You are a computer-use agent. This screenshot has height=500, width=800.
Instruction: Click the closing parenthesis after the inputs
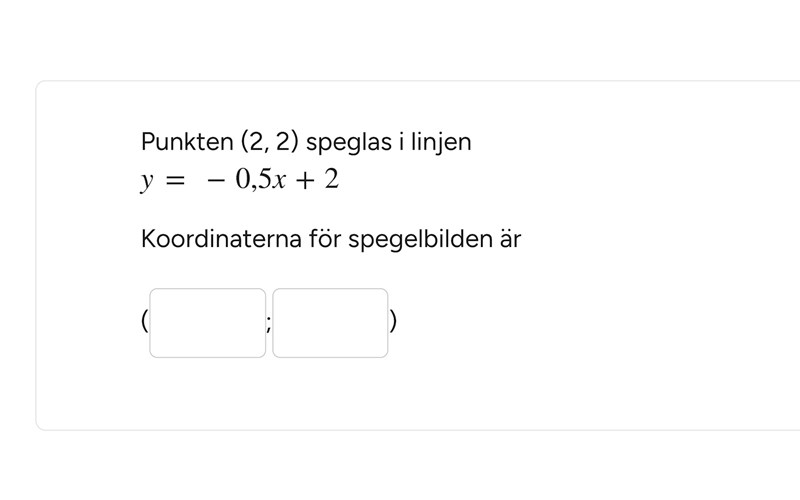394,322
